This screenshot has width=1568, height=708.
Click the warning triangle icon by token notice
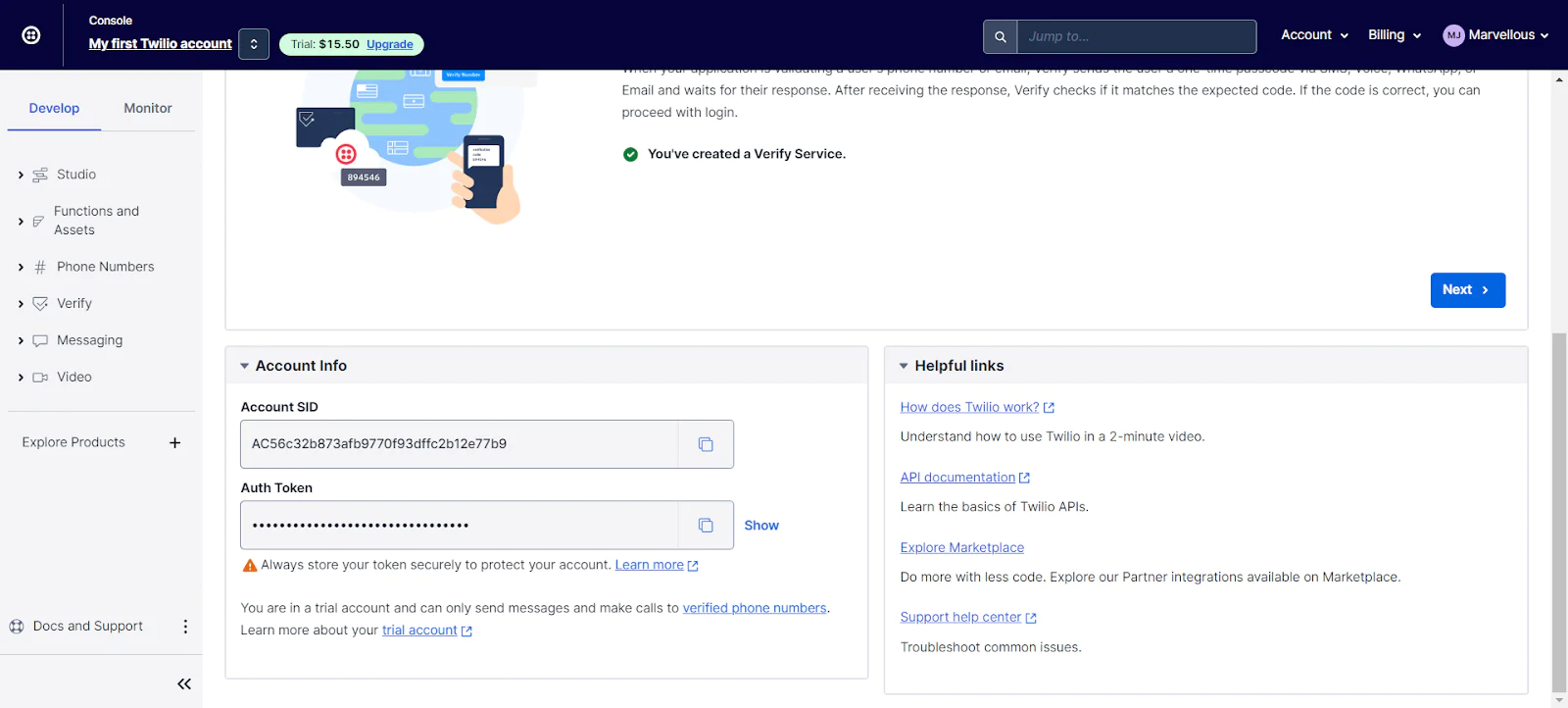tap(250, 566)
